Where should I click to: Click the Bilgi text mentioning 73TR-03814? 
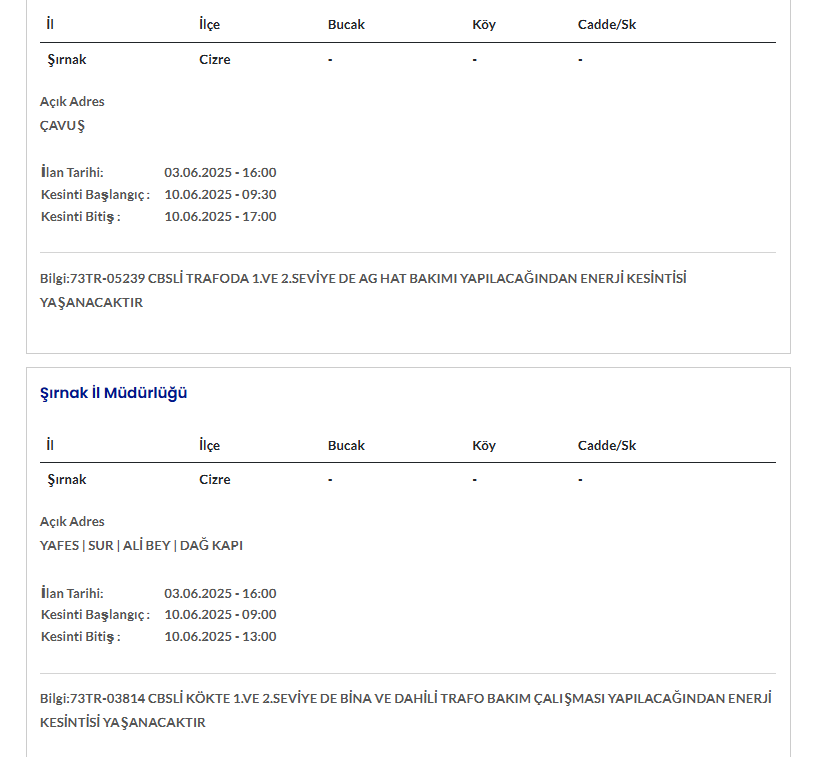pos(405,710)
